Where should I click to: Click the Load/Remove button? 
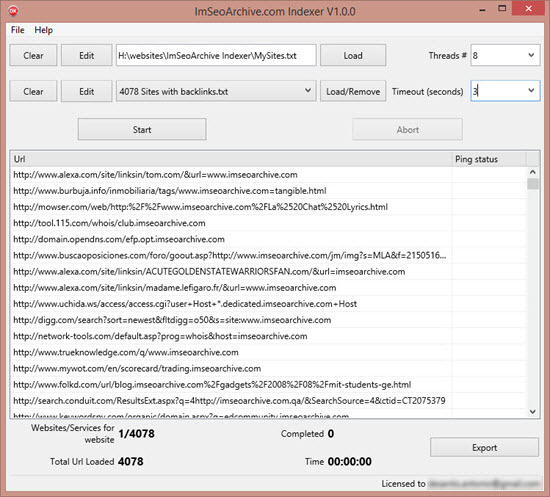point(353,92)
